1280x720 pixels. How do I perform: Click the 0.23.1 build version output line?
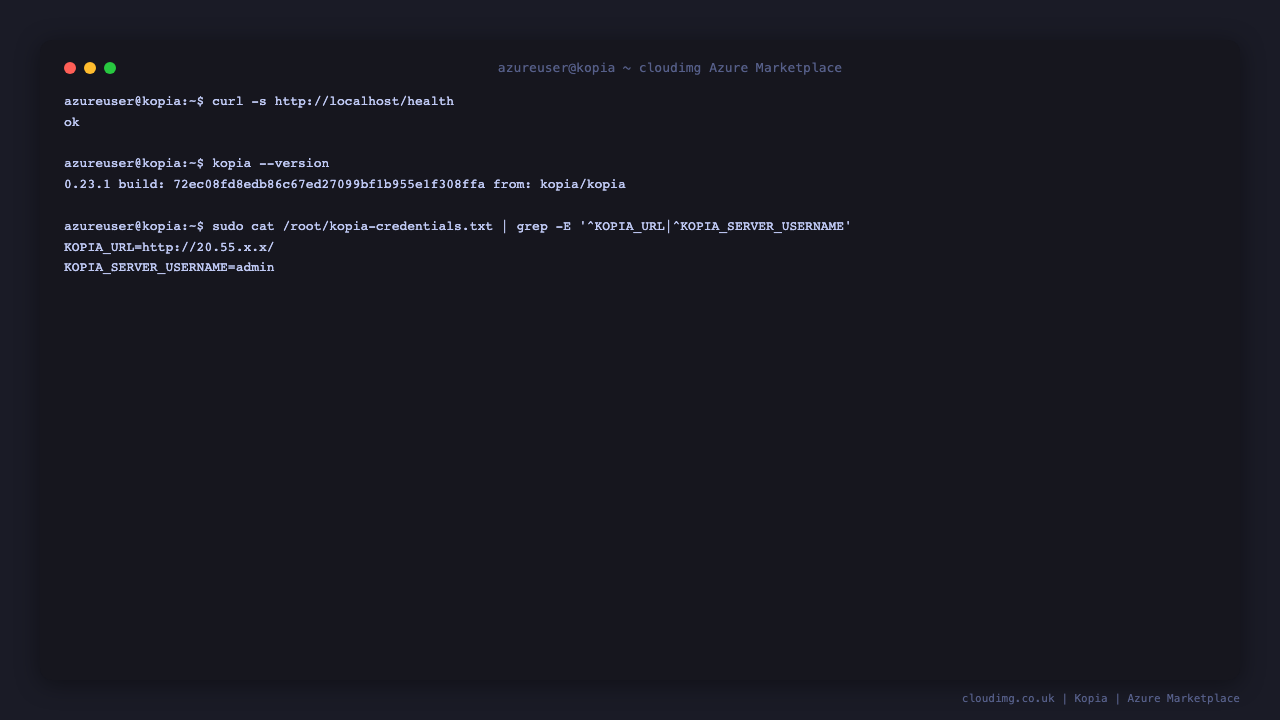coord(345,184)
